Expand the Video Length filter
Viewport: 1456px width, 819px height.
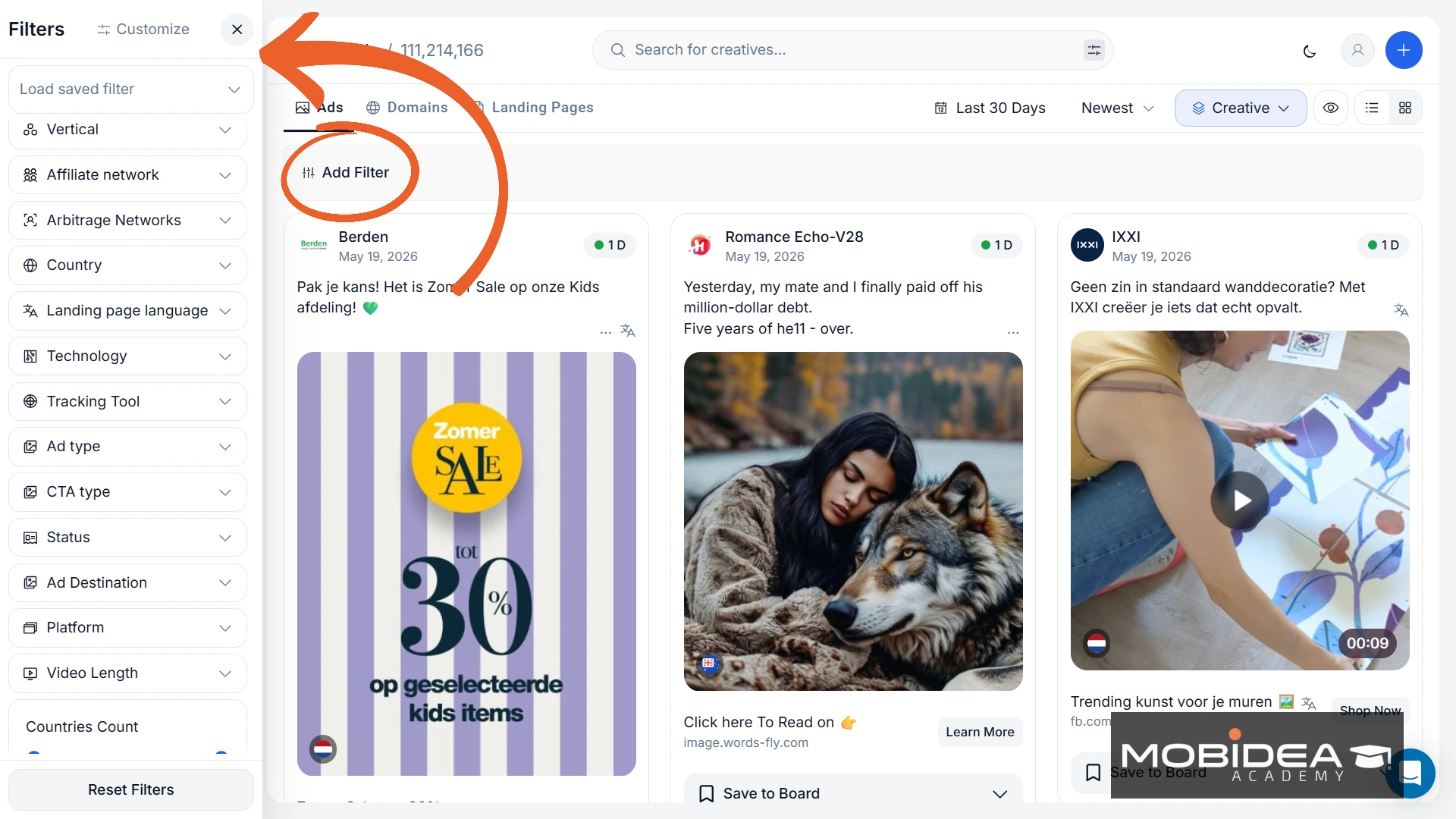pos(127,673)
